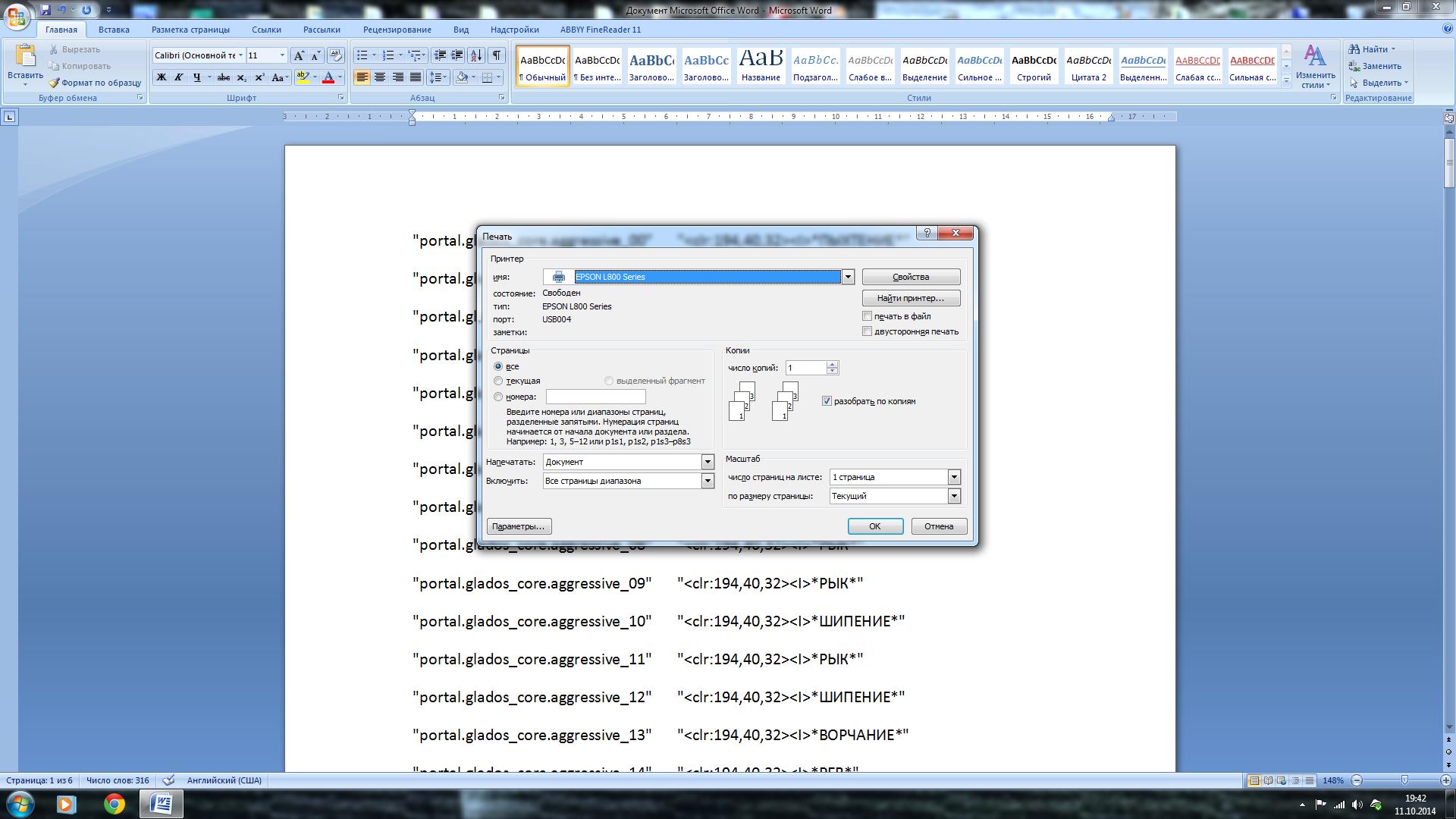Clear formatting with the eraser icon
This screenshot has height=819, width=1456.
point(336,55)
